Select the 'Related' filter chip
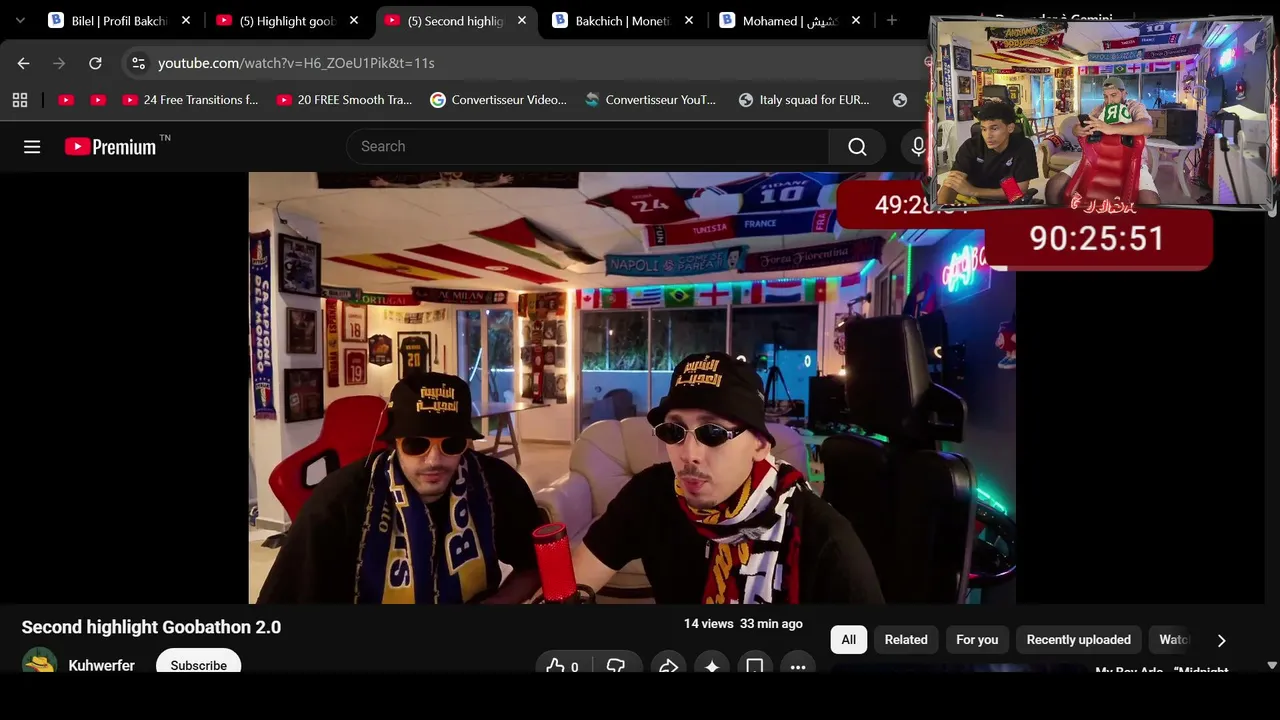 [906, 640]
